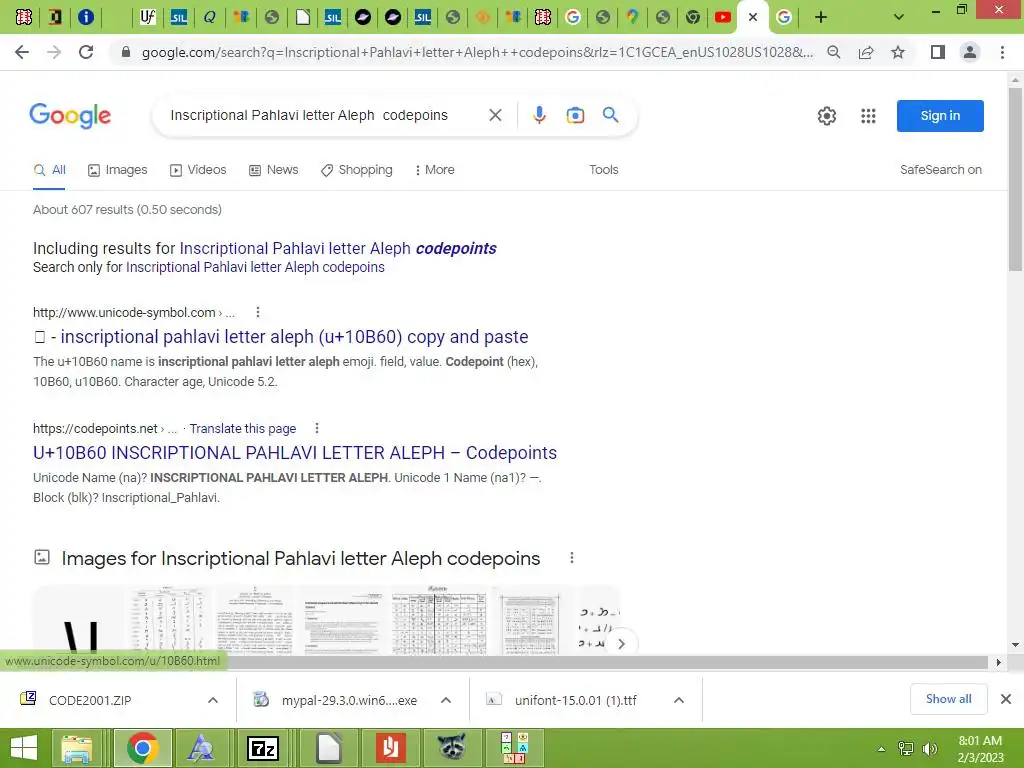Show hidden system tray icons

pyautogui.click(x=881, y=749)
